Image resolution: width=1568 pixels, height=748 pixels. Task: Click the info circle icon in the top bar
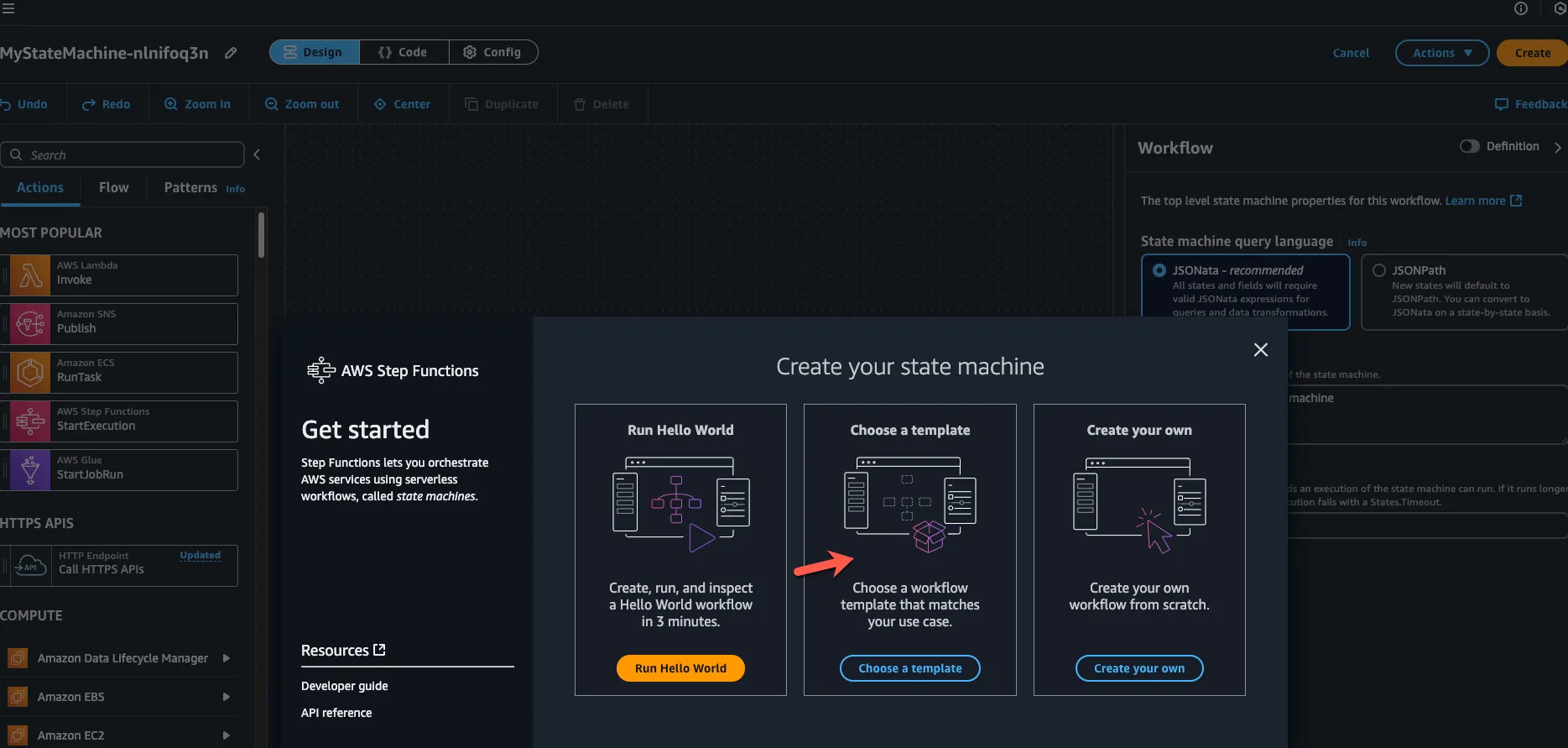1521,8
